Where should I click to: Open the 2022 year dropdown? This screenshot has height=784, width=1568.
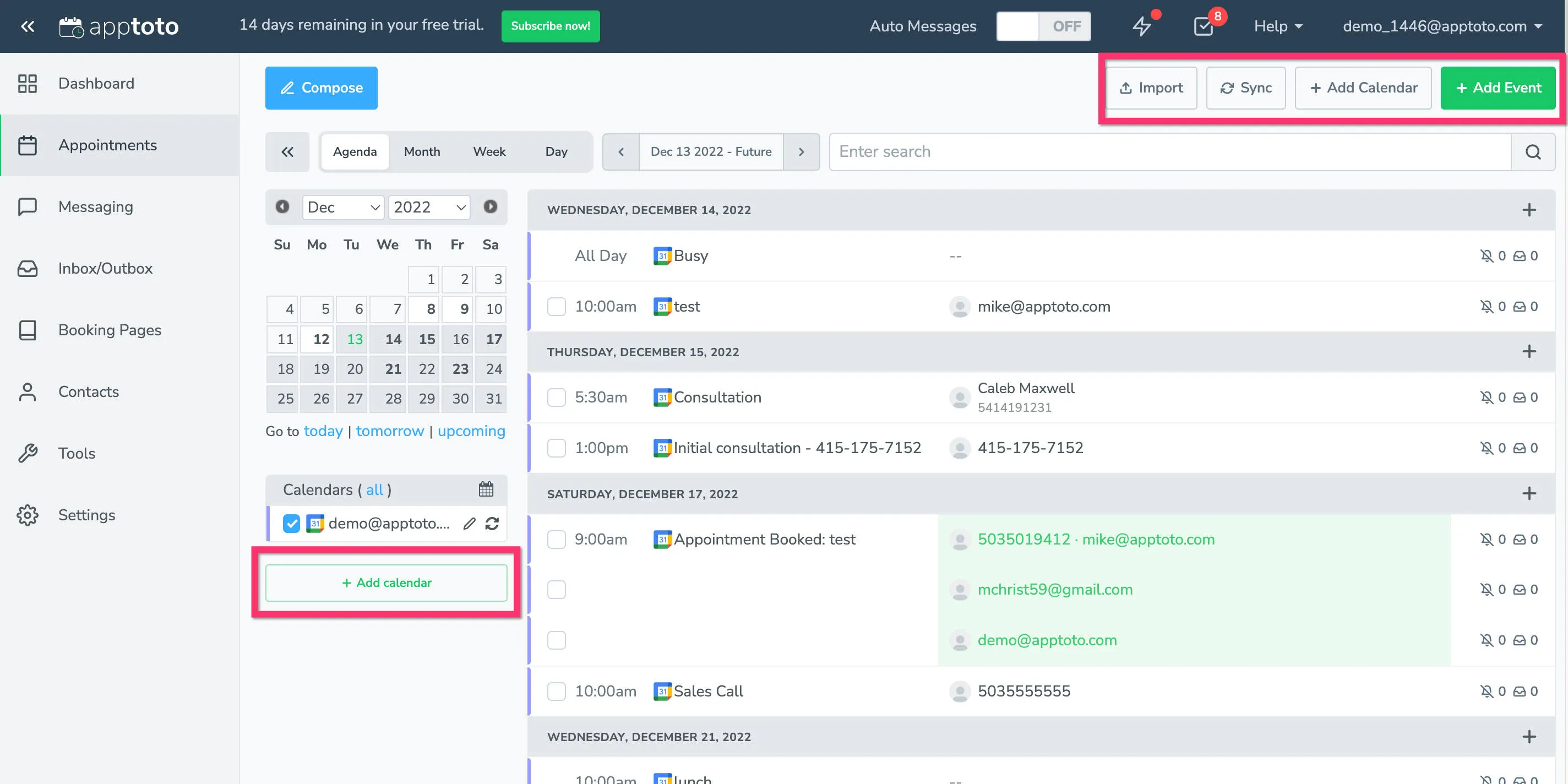pyautogui.click(x=429, y=207)
